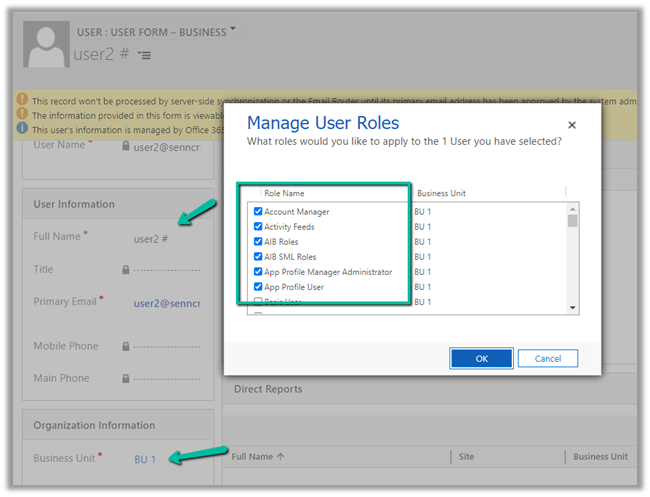Click the lock icon beside Mobile Phone

coord(125,347)
